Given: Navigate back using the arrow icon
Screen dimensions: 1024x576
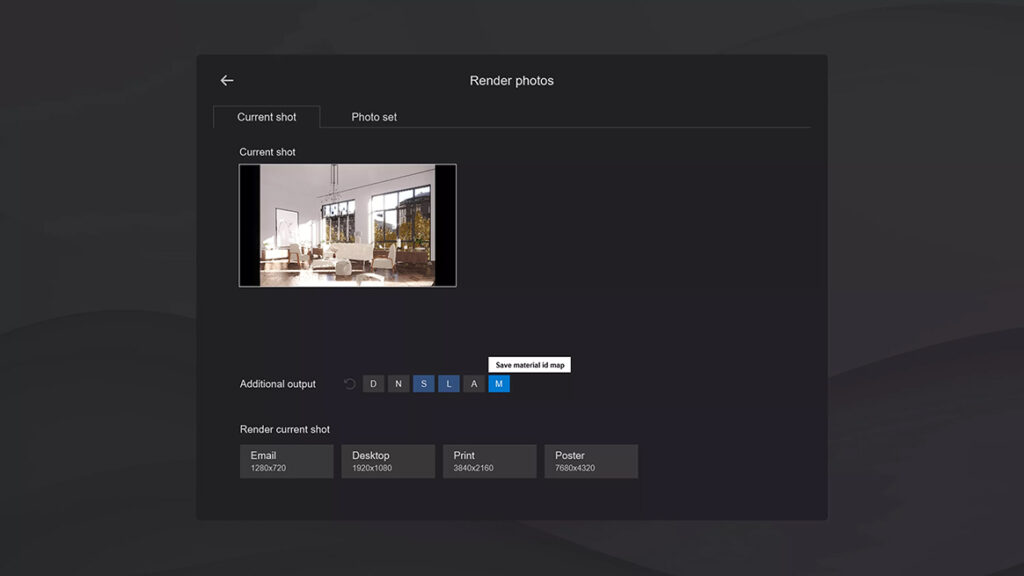Looking at the screenshot, I should (x=226, y=80).
